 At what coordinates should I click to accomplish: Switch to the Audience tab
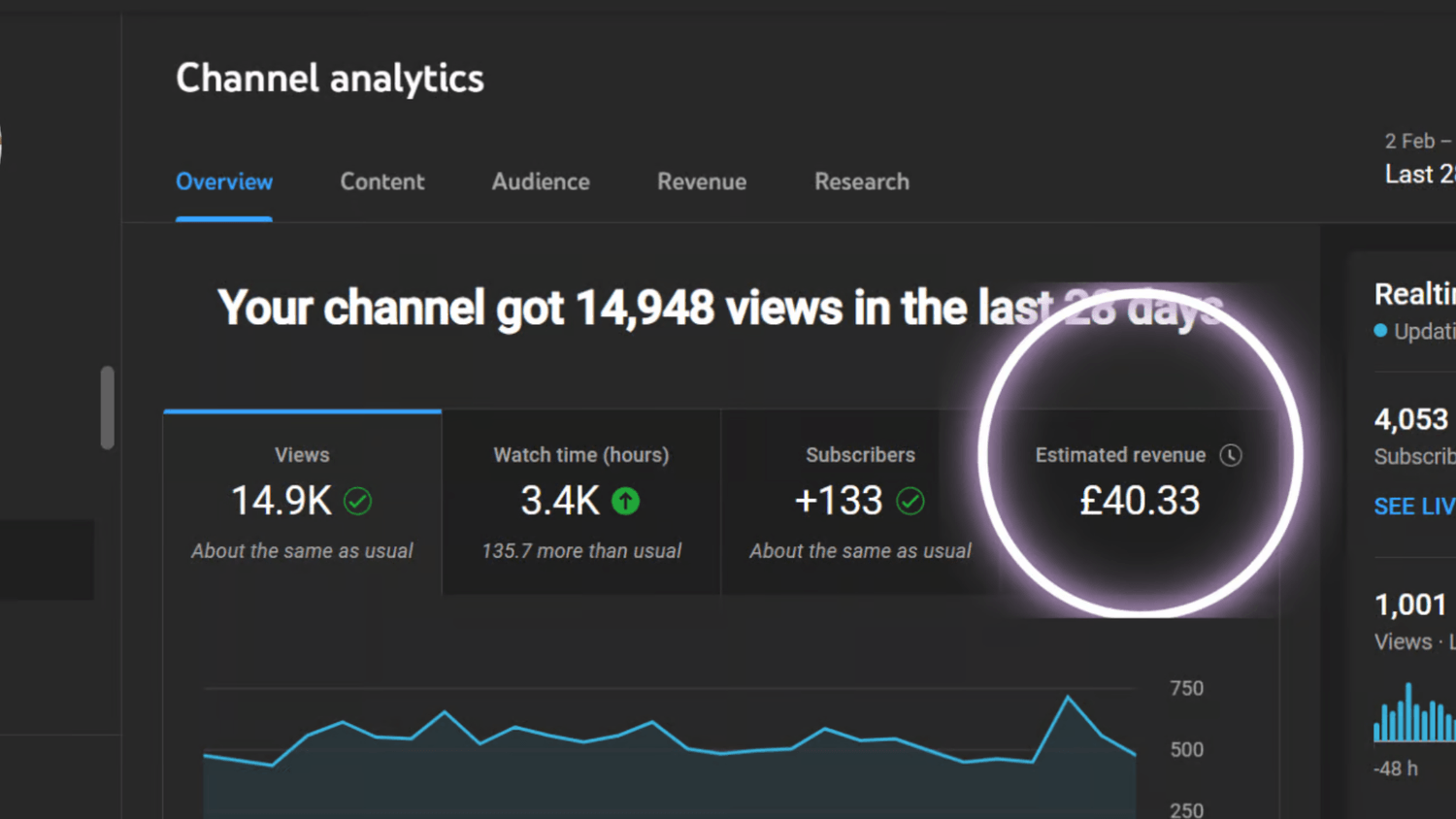[x=541, y=181]
